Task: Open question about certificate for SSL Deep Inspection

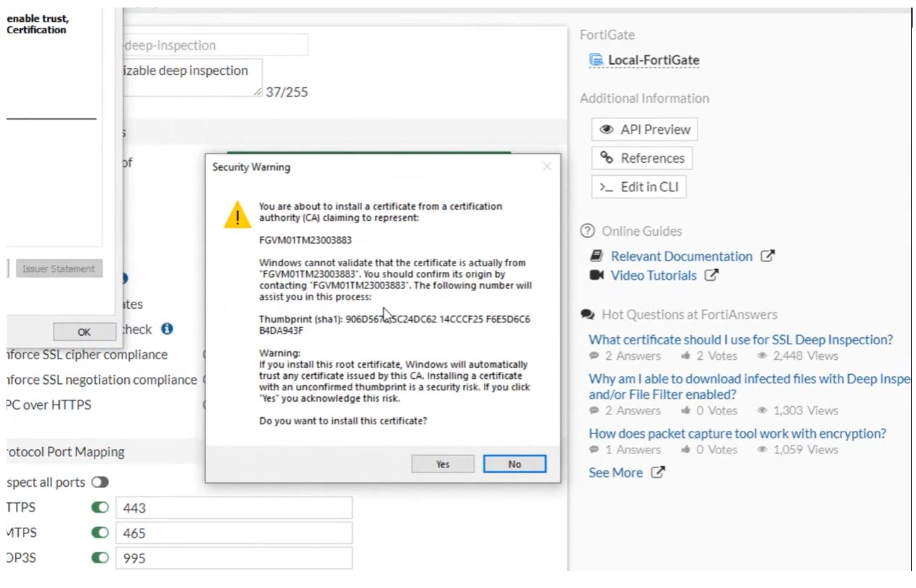Action: click(740, 340)
